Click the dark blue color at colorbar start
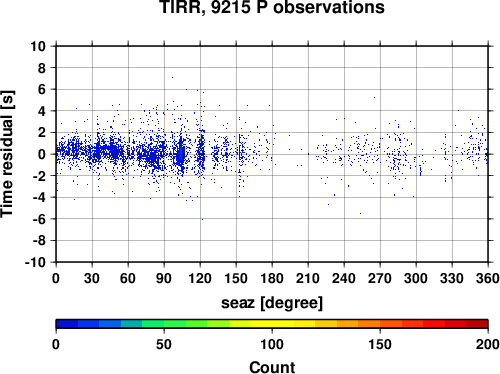 [67, 324]
